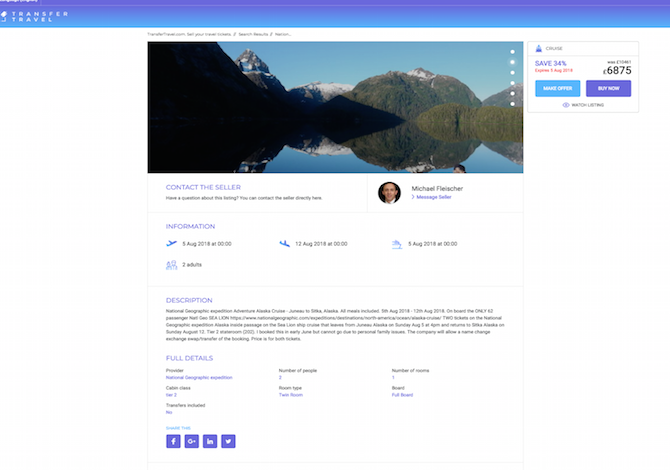The width and height of the screenshot is (670, 470).
Task: Select the last image carousel dot
Action: point(513,103)
